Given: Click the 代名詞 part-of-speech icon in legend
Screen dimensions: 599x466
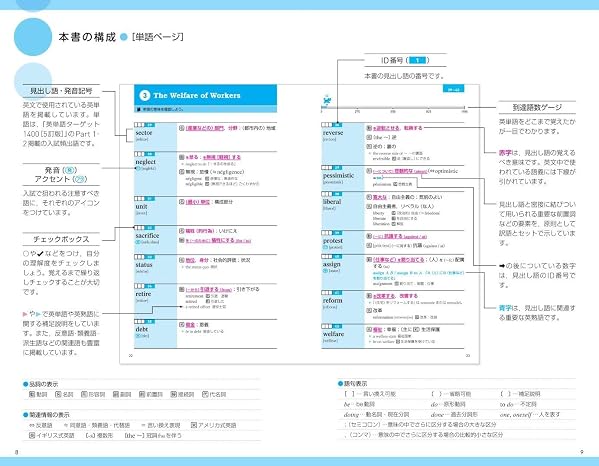Looking at the screenshot, I should [x=205, y=394].
